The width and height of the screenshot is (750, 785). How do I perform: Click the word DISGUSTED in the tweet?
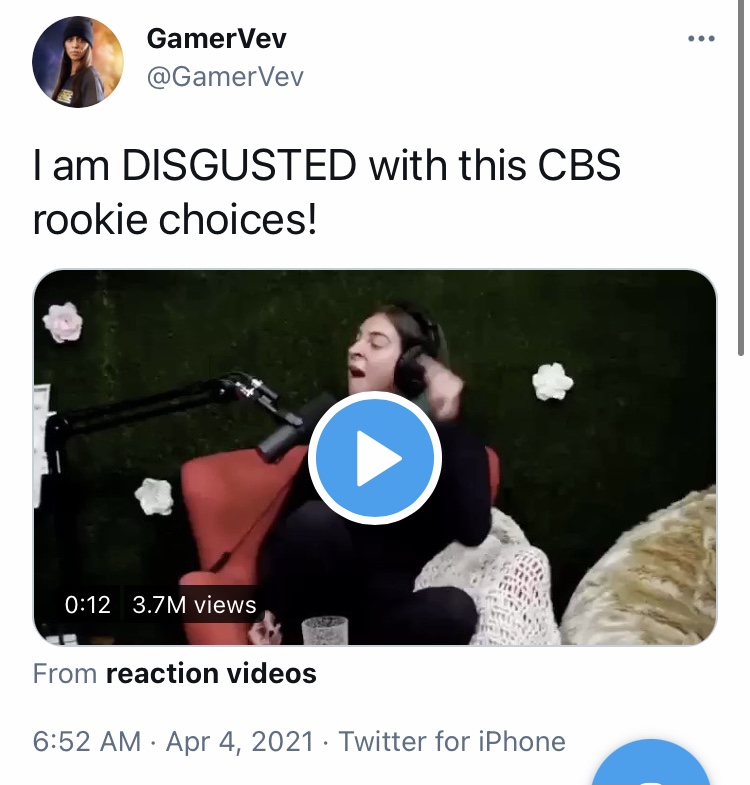pyautogui.click(x=239, y=165)
